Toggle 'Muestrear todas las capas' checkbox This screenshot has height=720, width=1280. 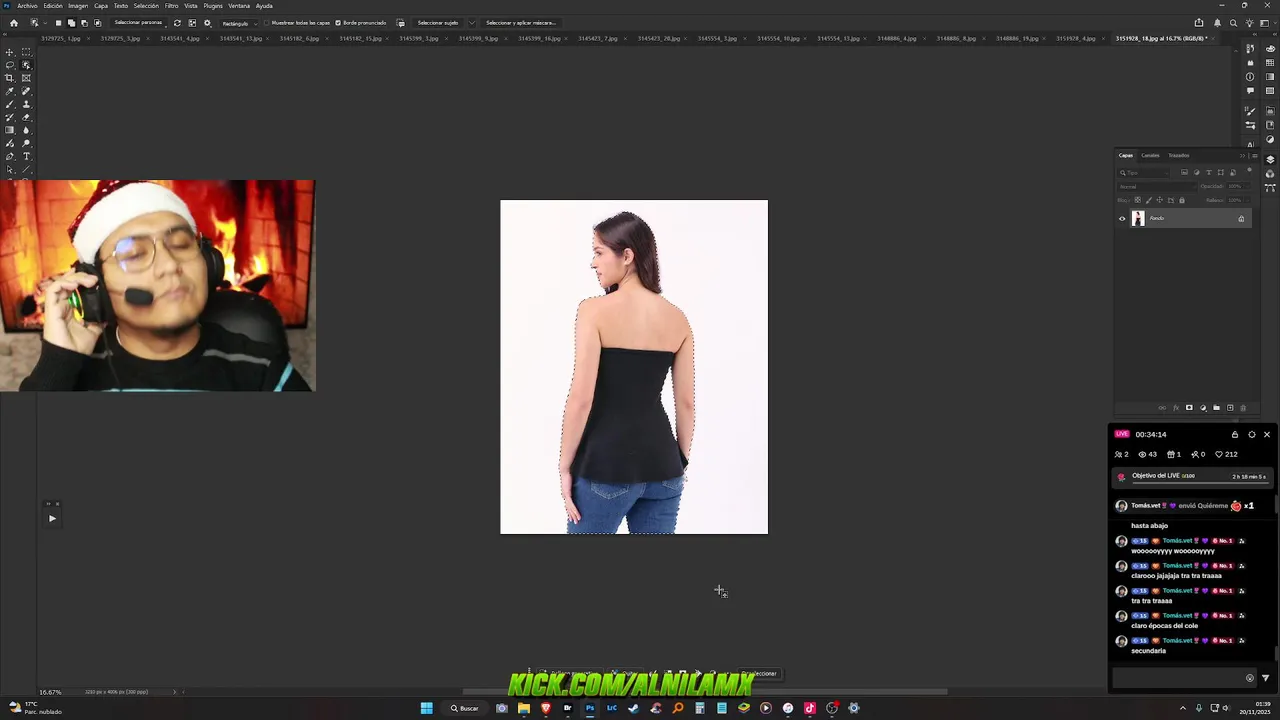pyautogui.click(x=266, y=23)
